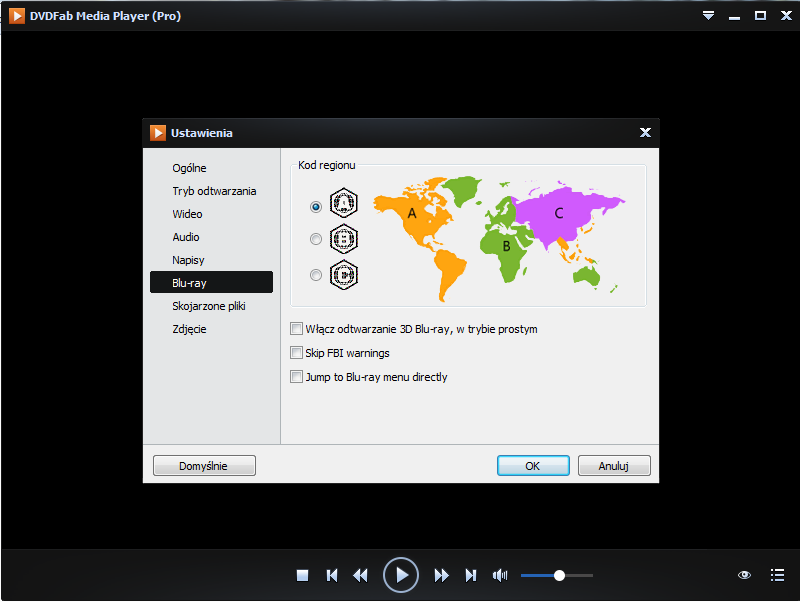Select the Blu-ray settings section
This screenshot has height=602, width=800.
point(211,282)
